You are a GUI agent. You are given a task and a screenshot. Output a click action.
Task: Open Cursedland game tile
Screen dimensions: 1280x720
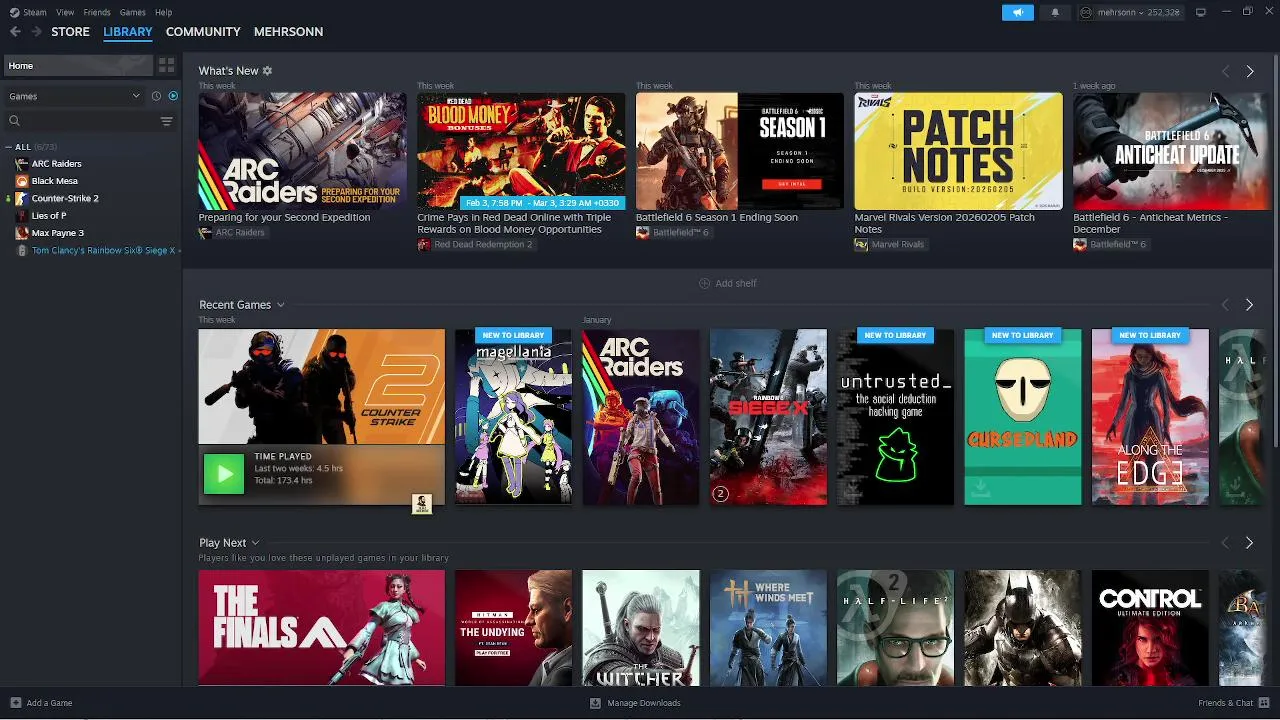coord(1022,417)
